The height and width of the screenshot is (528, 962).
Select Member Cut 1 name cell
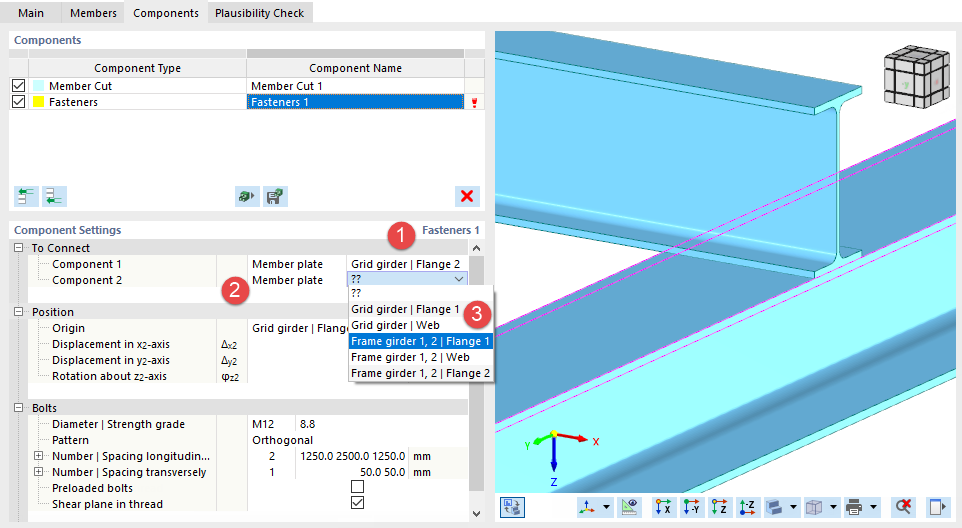[355, 86]
